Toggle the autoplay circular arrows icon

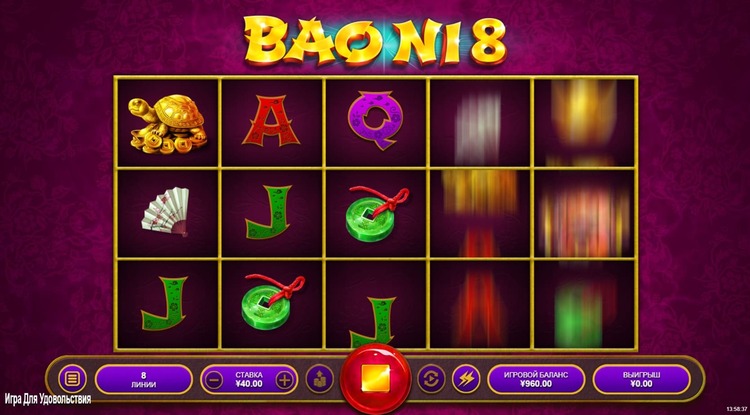coord(431,380)
